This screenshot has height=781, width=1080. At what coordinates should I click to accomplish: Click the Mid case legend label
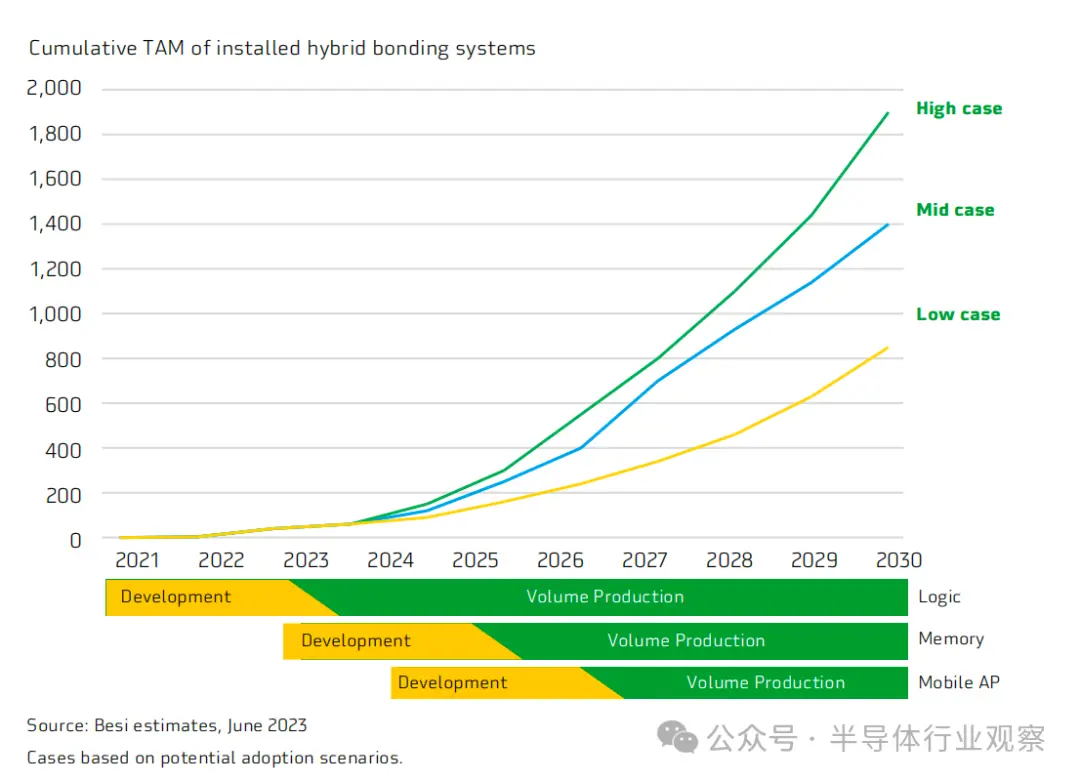955,210
